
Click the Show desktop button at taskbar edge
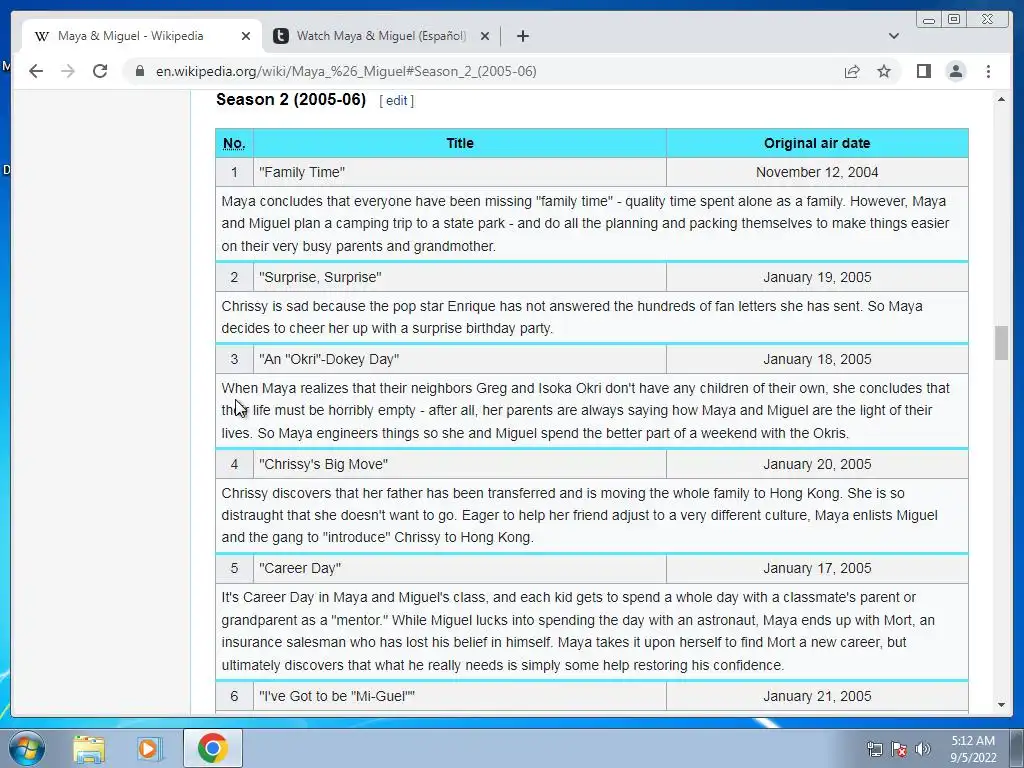[x=1017, y=748]
